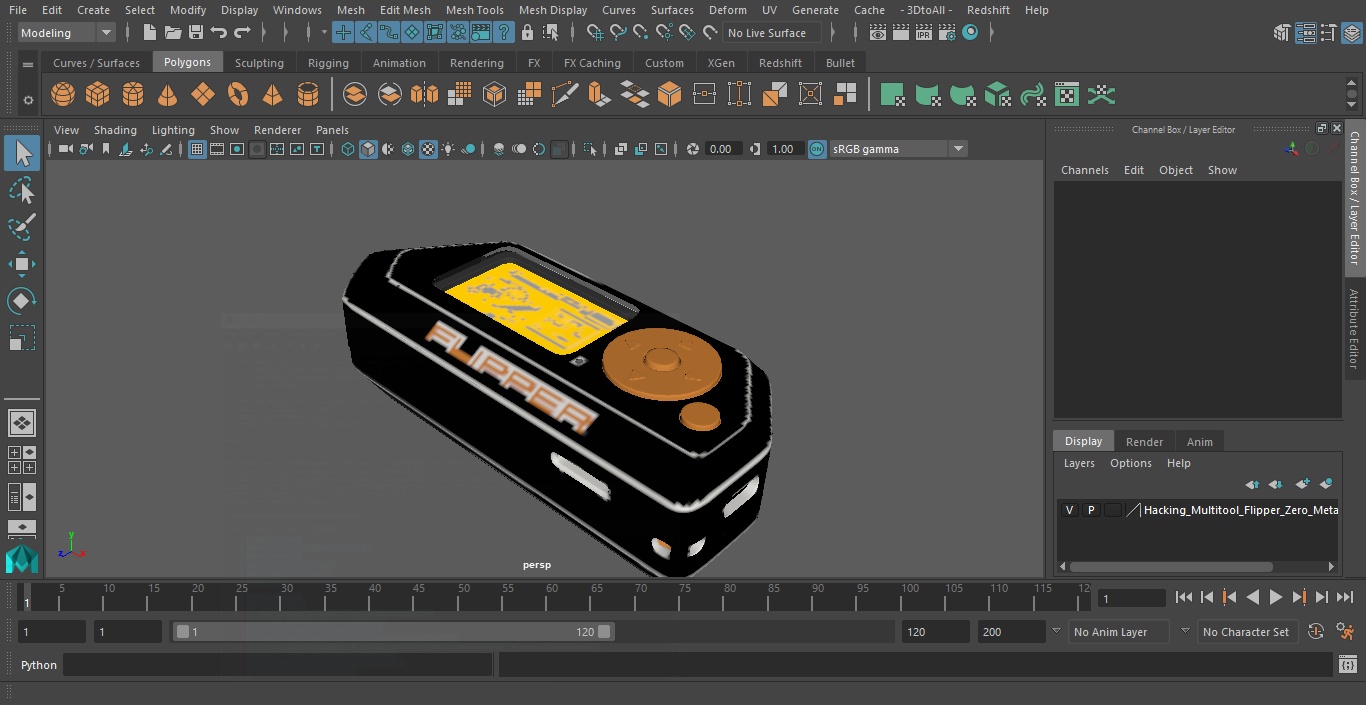Click the New Scene icon

click(149, 33)
